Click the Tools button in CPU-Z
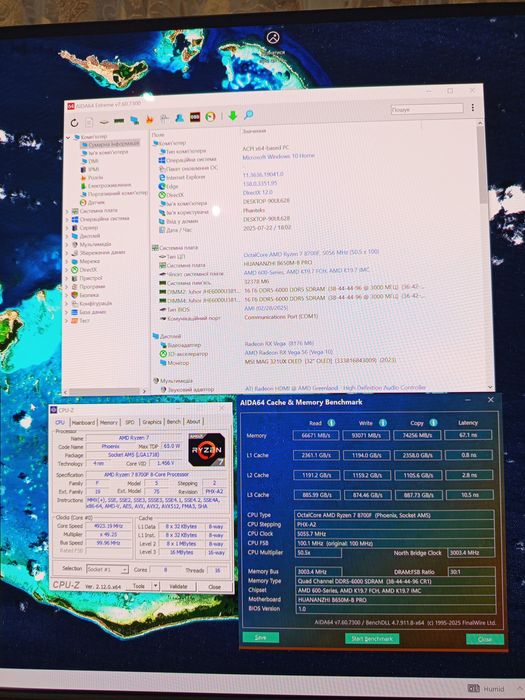The height and width of the screenshot is (700, 525). point(139,586)
